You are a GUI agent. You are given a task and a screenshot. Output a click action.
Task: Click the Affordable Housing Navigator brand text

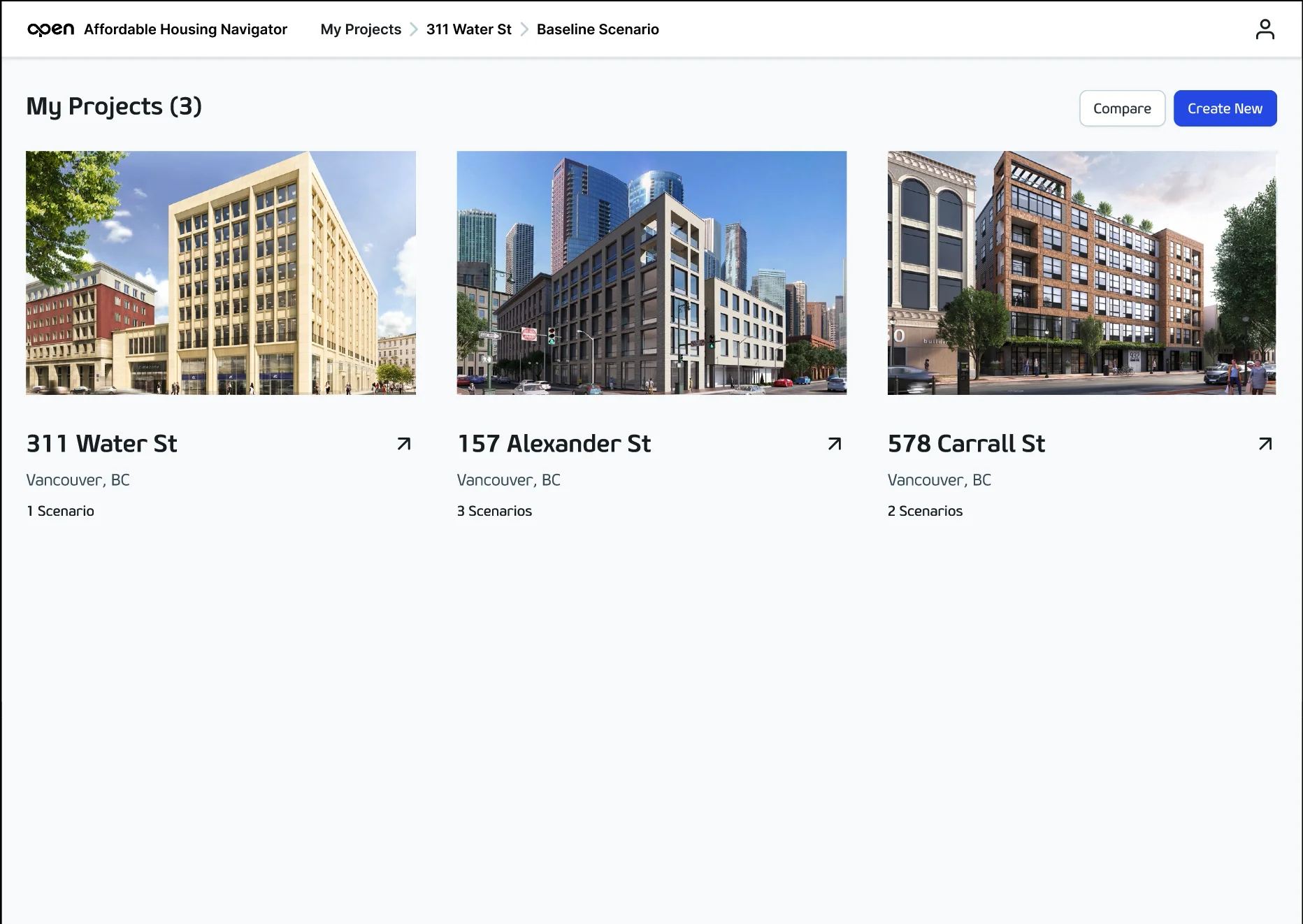(x=185, y=29)
